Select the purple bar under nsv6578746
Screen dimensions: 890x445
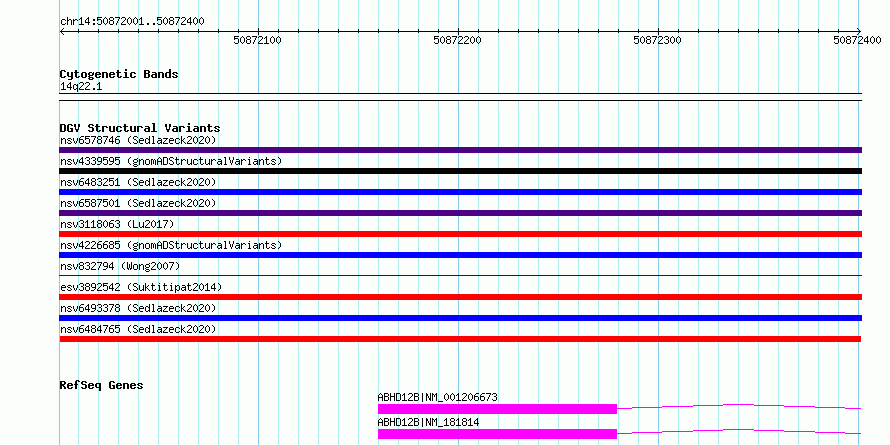click(460, 150)
